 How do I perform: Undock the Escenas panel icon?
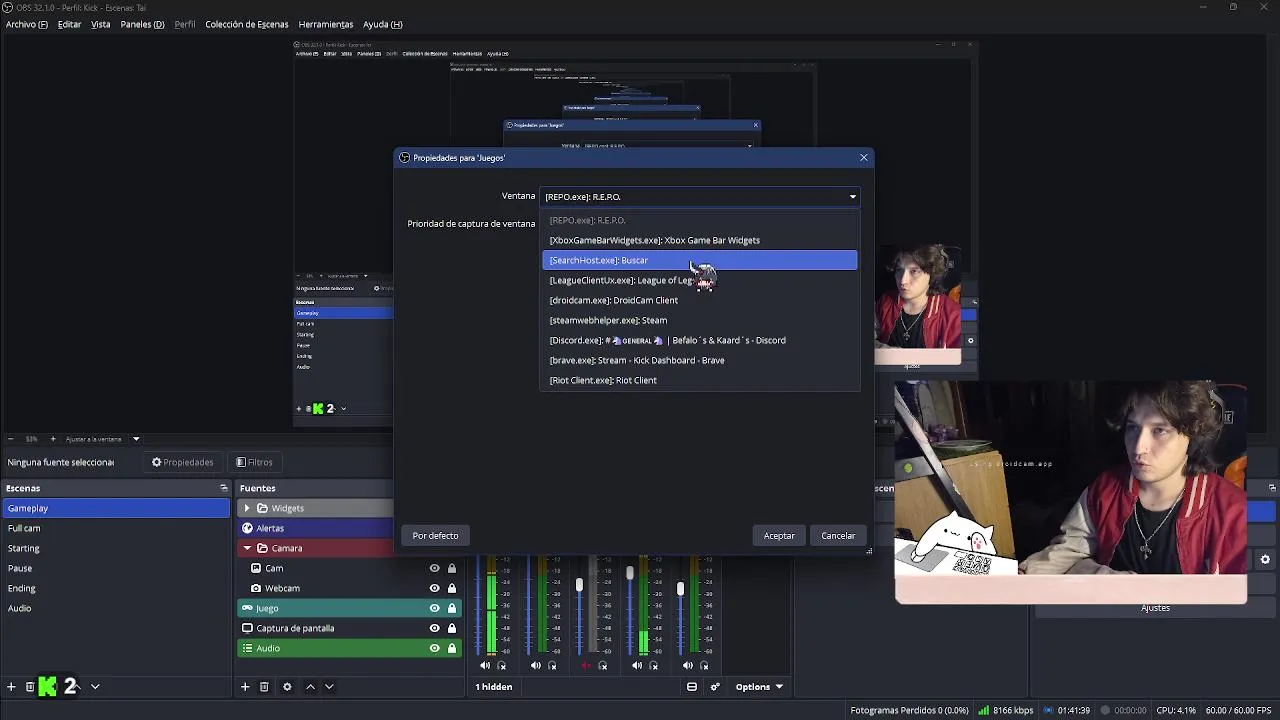pos(224,488)
